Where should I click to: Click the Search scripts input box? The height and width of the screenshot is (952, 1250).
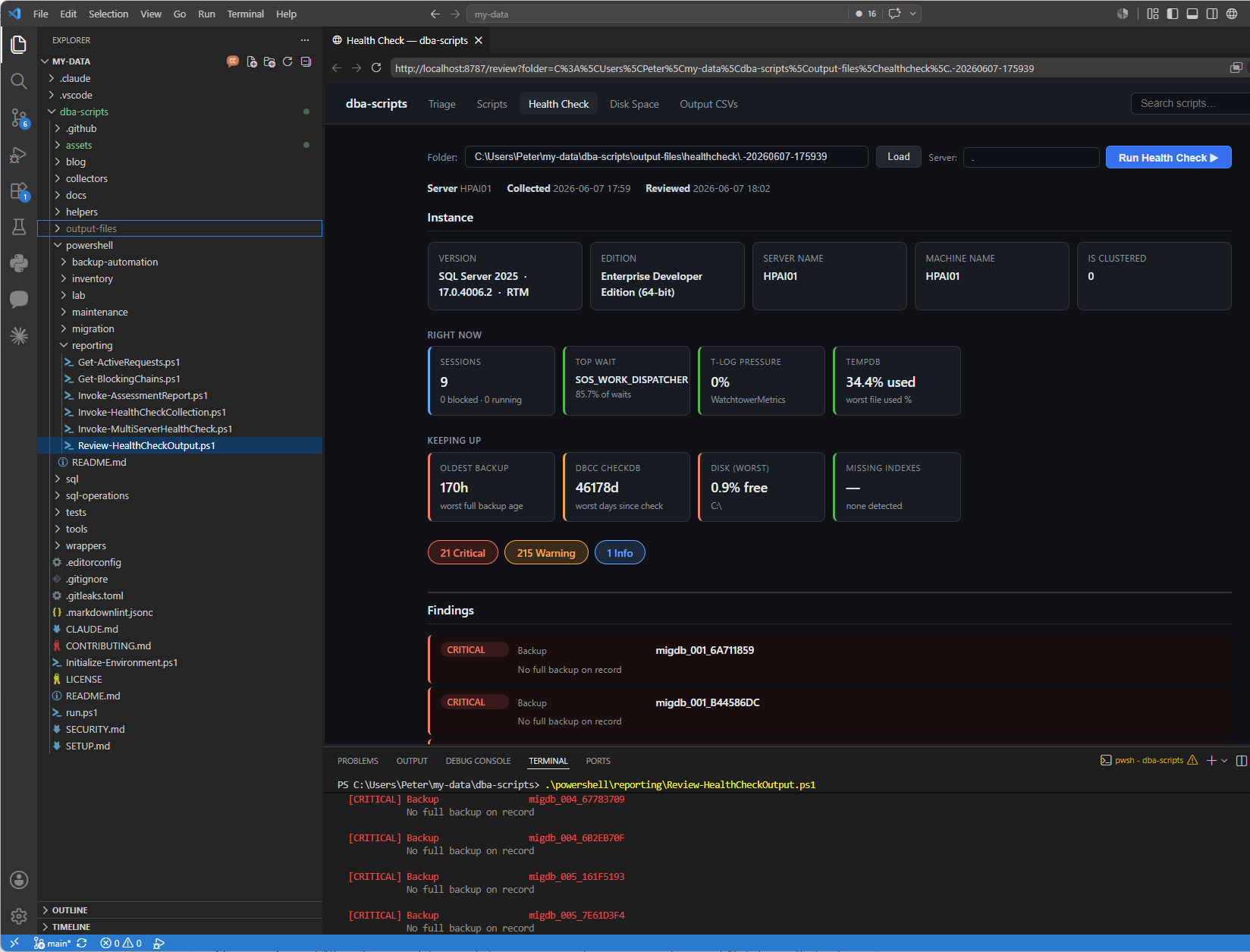tap(1190, 103)
